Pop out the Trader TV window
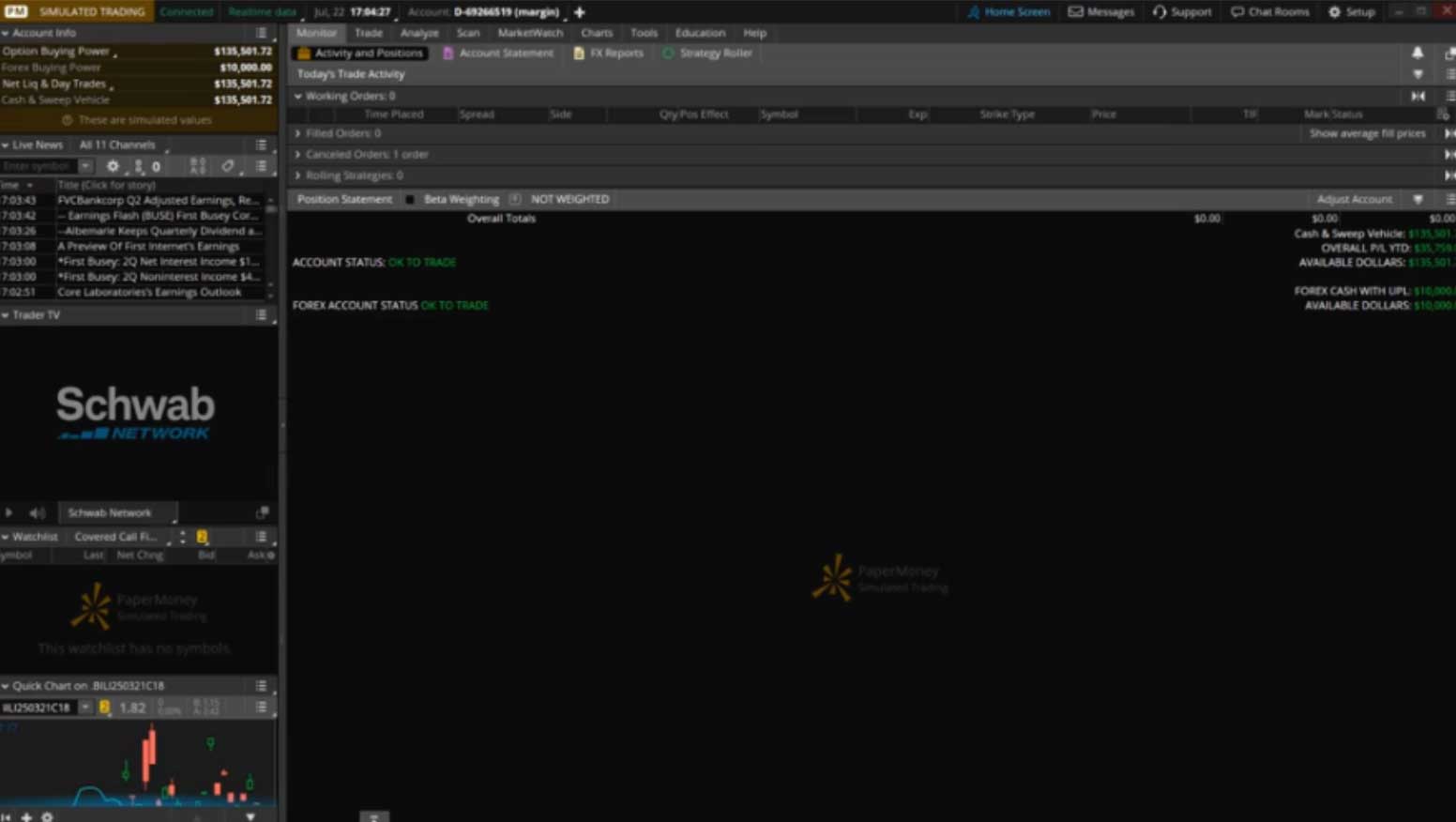 click(262, 512)
